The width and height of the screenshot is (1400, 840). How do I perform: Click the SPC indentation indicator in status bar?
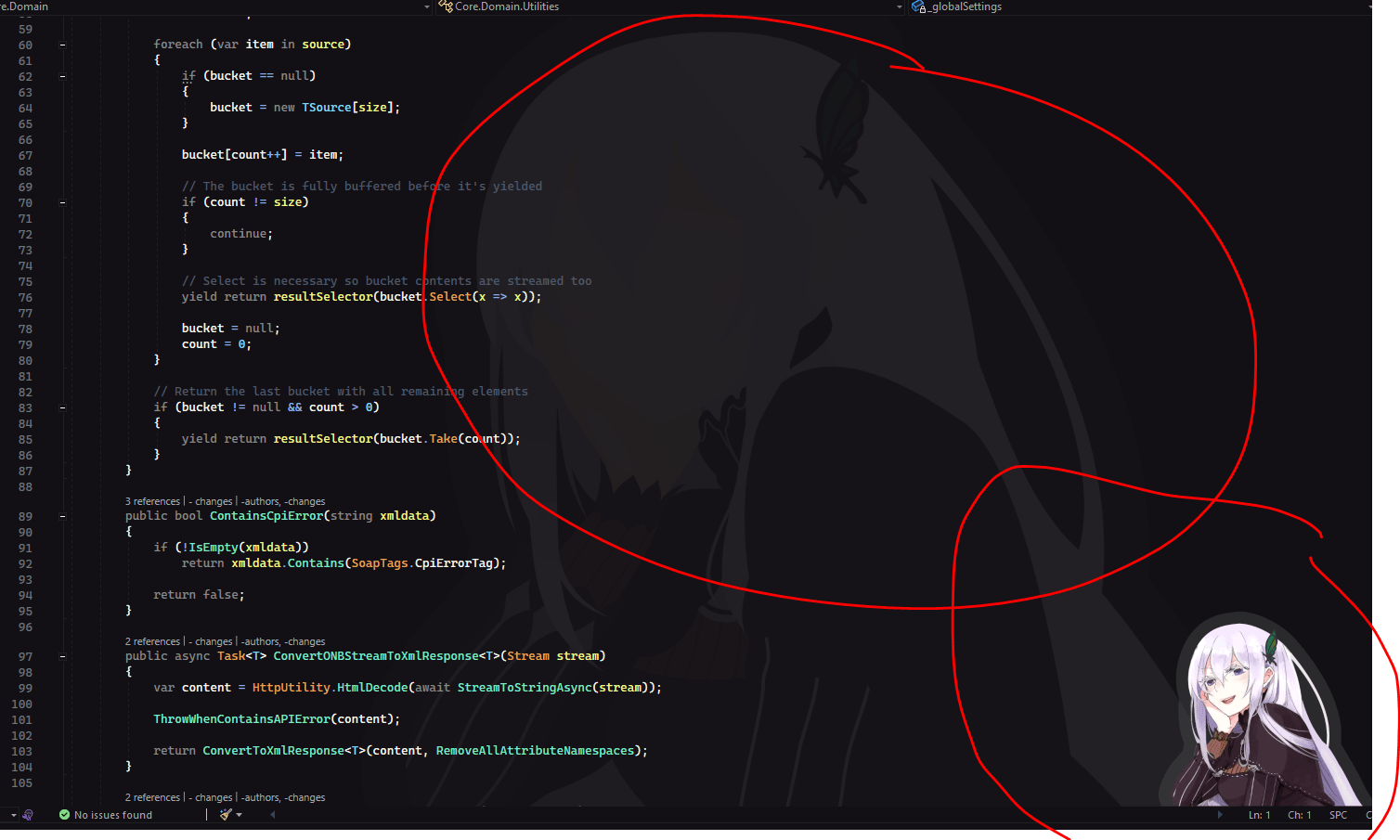[x=1338, y=814]
